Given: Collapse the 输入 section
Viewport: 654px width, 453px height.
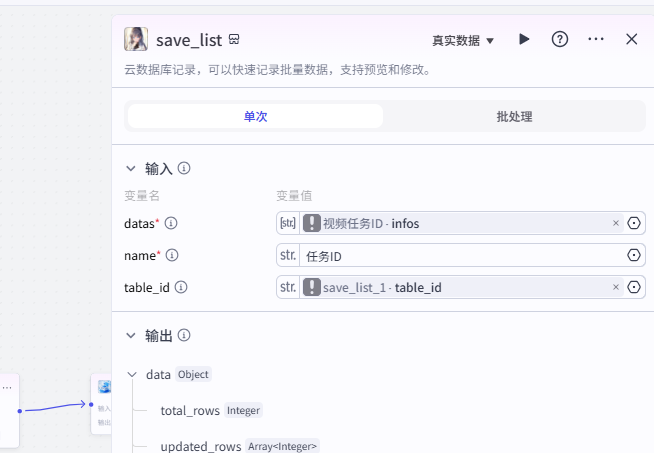Looking at the screenshot, I should point(131,169).
